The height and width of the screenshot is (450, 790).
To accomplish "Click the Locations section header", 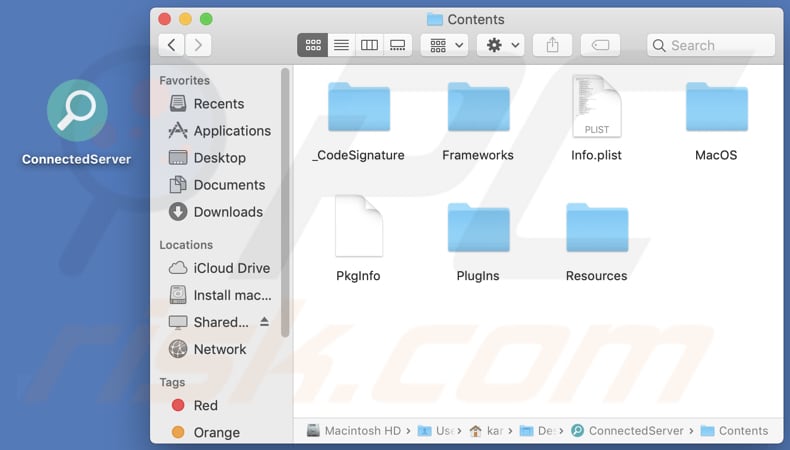I will [x=186, y=245].
